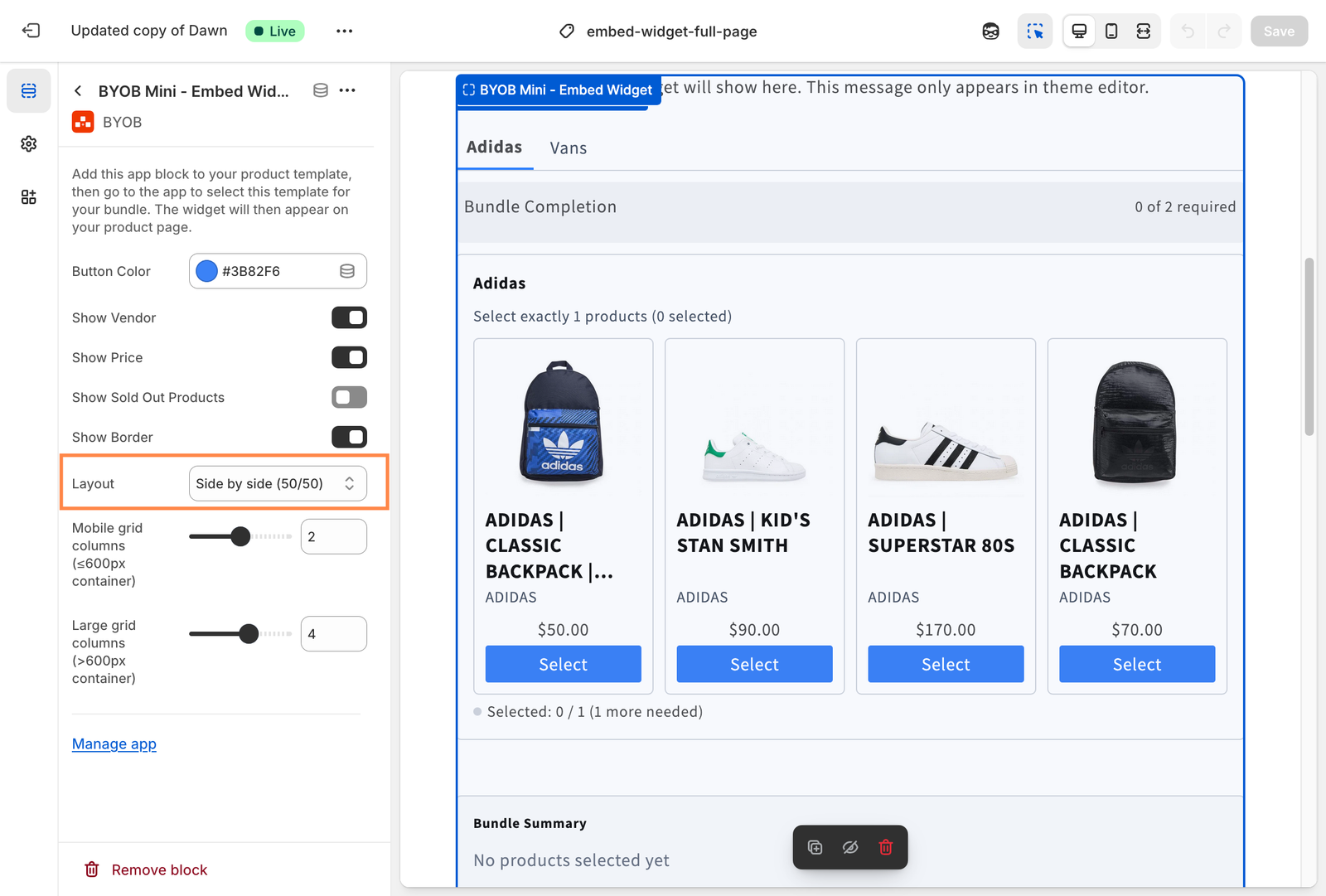Duplicate block using floating toolbar icon
The height and width of the screenshot is (896, 1326).
point(815,847)
